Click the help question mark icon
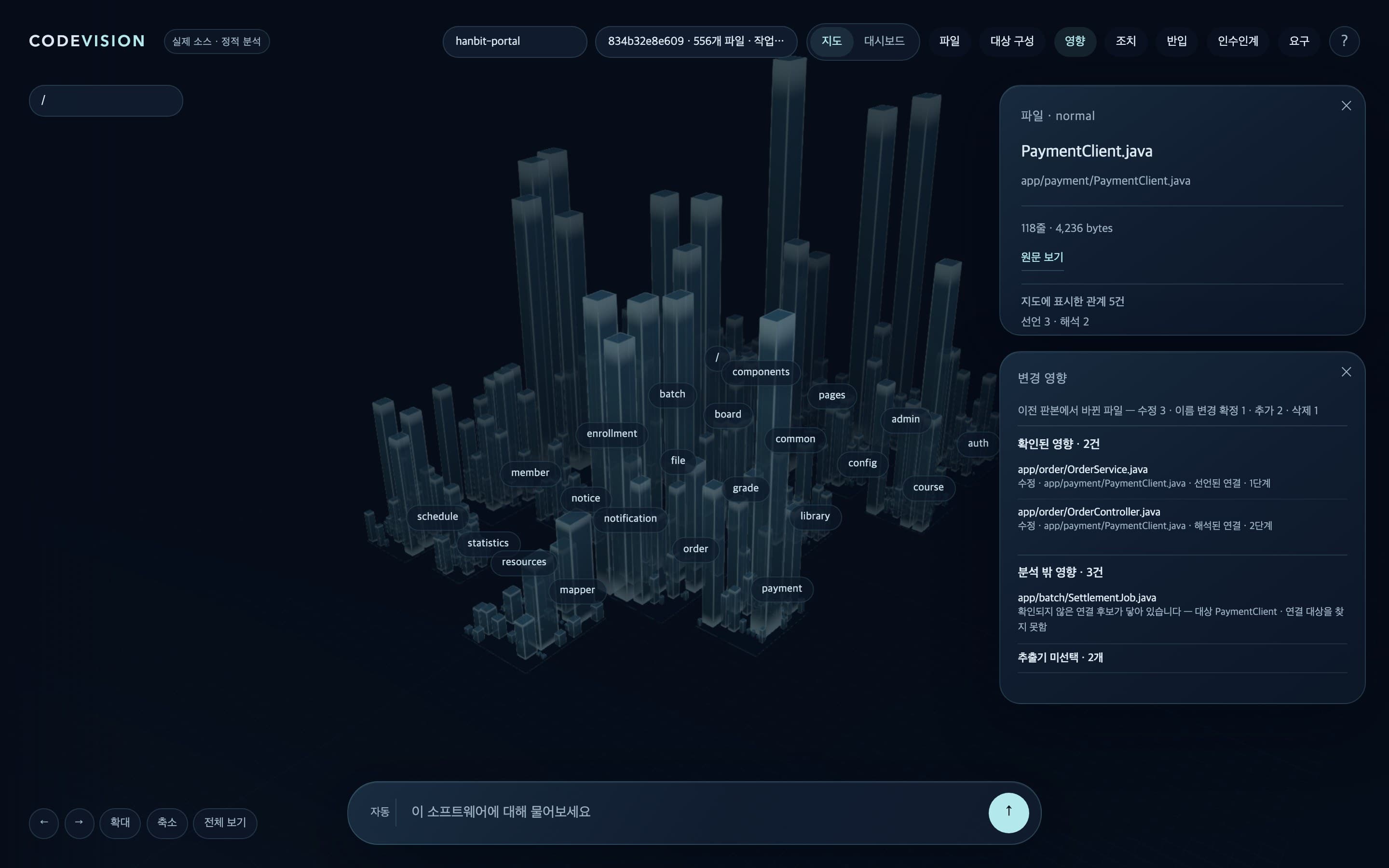 (x=1344, y=41)
